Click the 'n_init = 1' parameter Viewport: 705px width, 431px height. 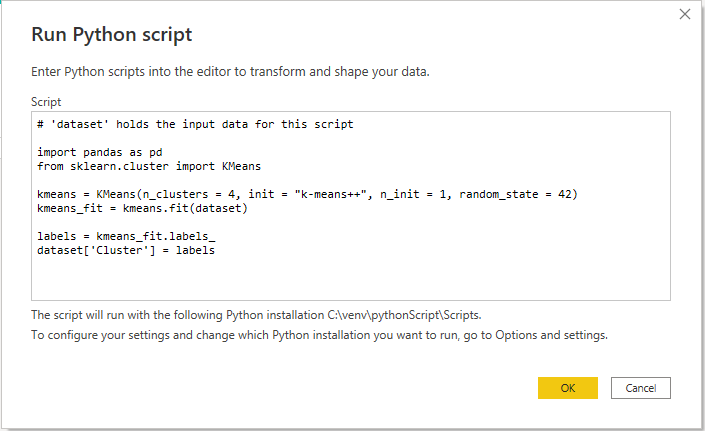click(412, 194)
